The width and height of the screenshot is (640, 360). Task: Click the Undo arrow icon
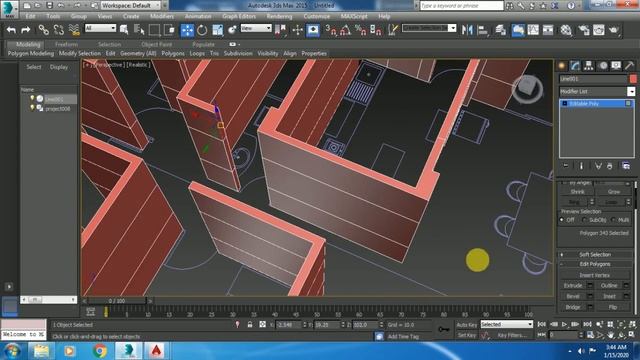11,30
